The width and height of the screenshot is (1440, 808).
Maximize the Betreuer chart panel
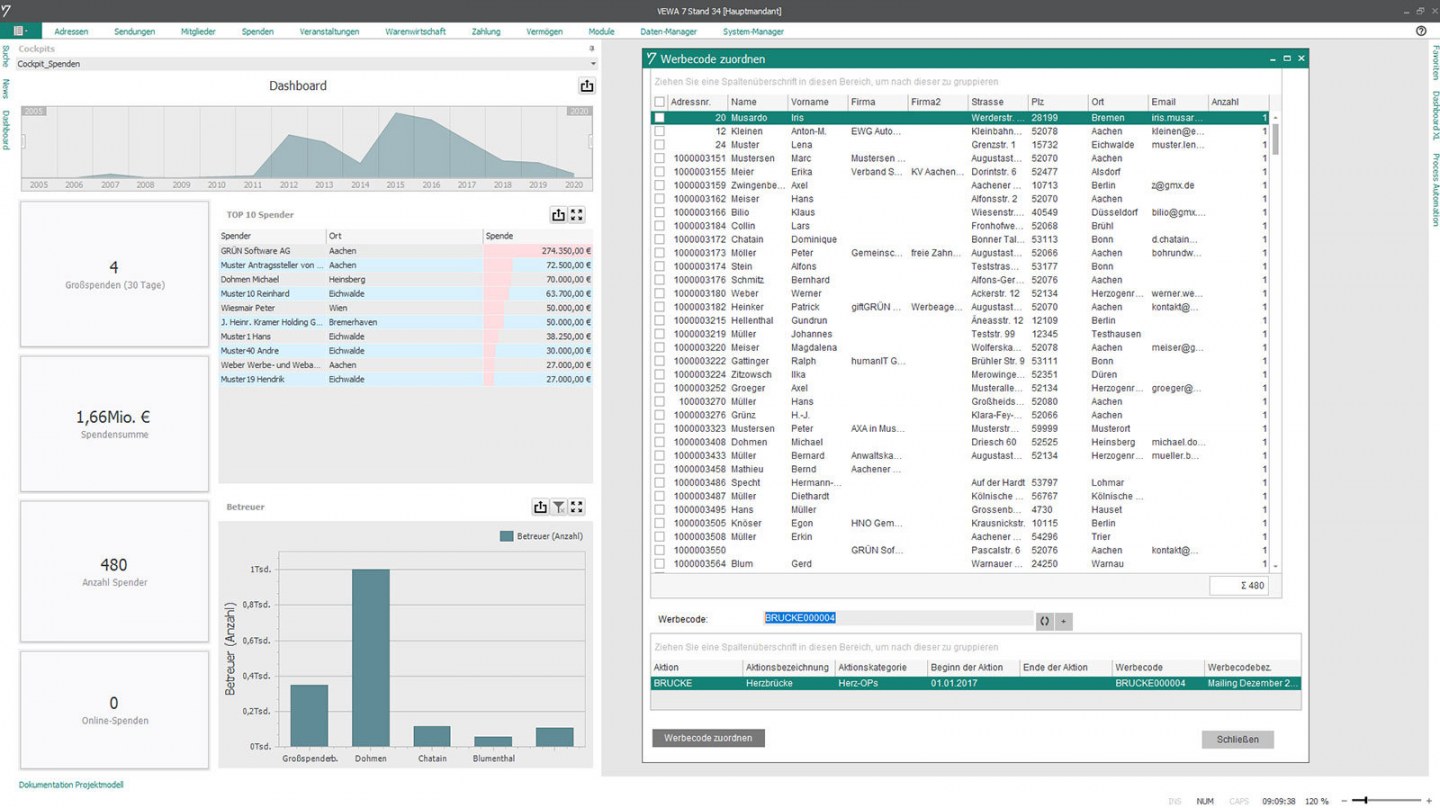(x=577, y=507)
